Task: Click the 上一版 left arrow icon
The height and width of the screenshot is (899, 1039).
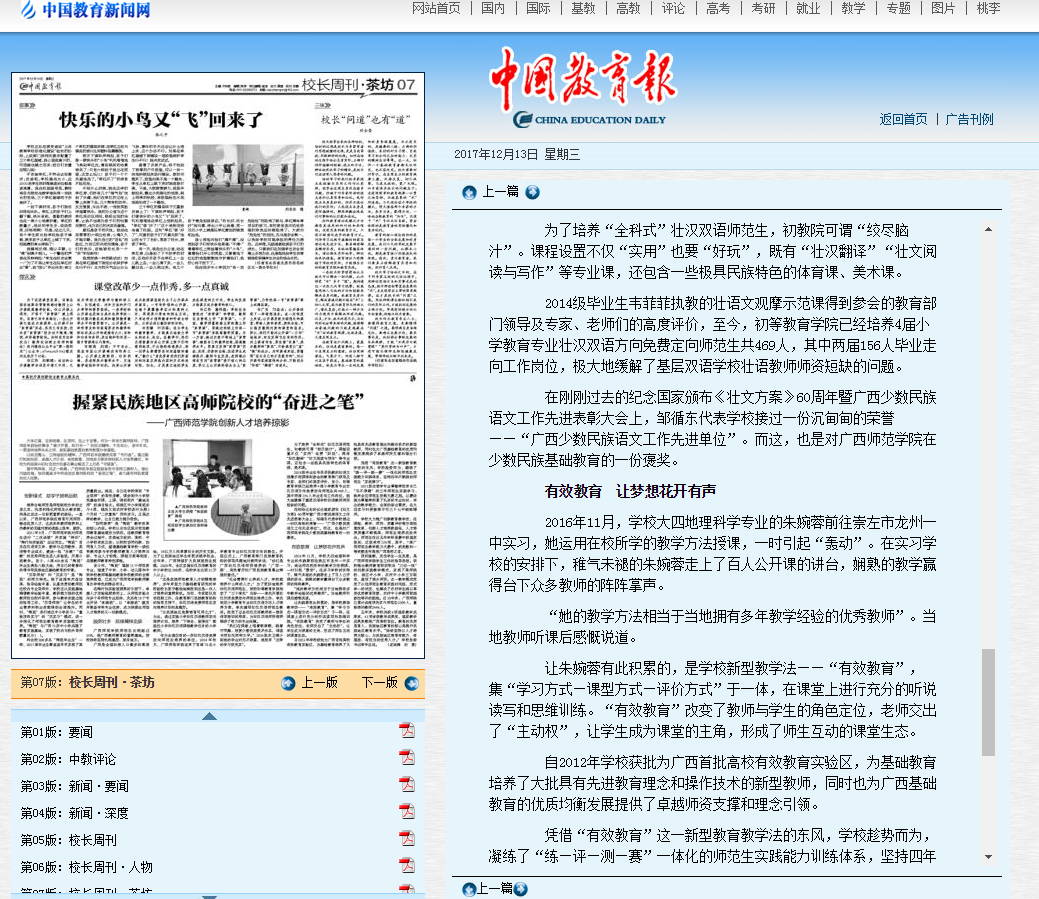Action: (288, 683)
